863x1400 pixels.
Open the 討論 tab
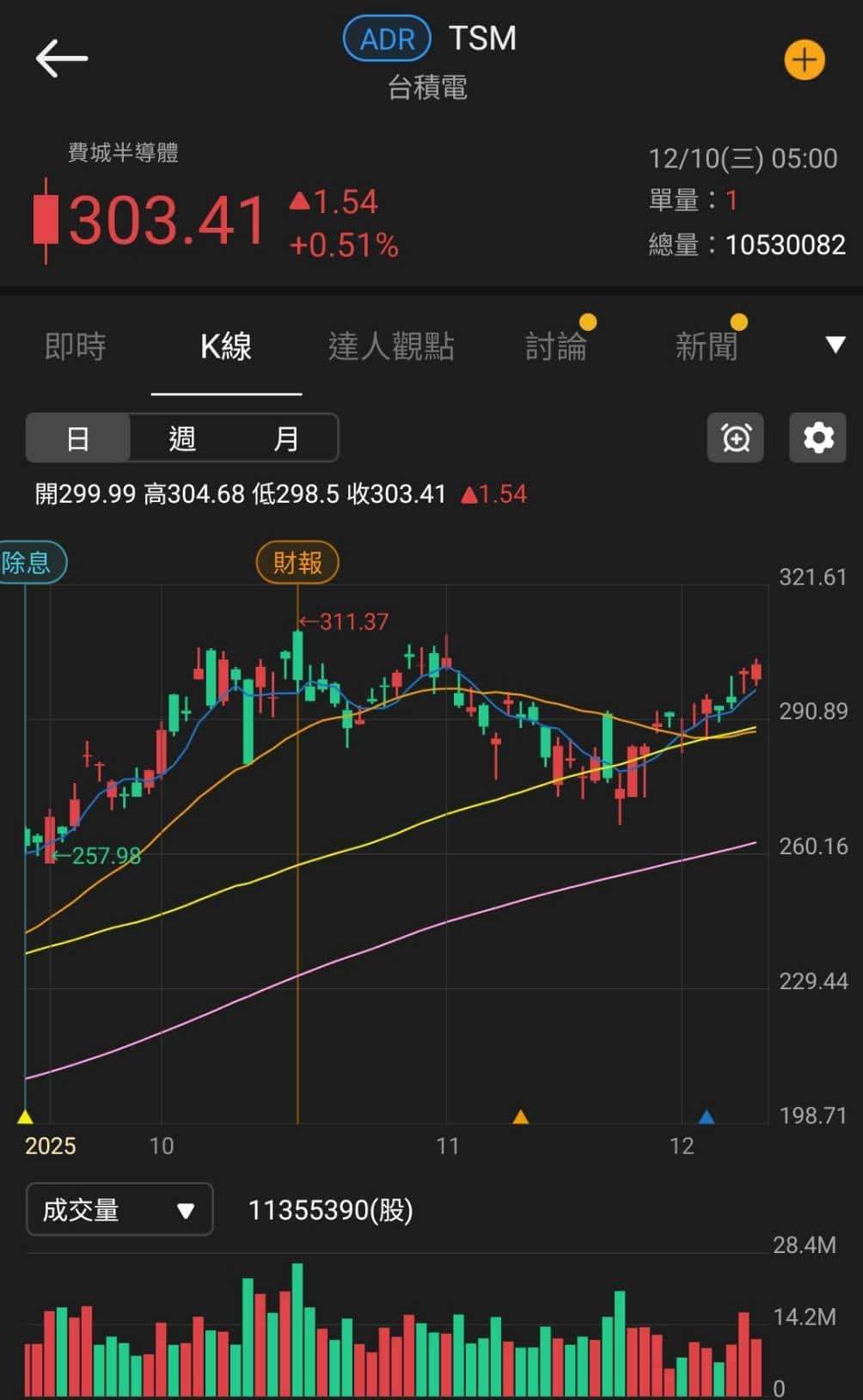tap(556, 346)
